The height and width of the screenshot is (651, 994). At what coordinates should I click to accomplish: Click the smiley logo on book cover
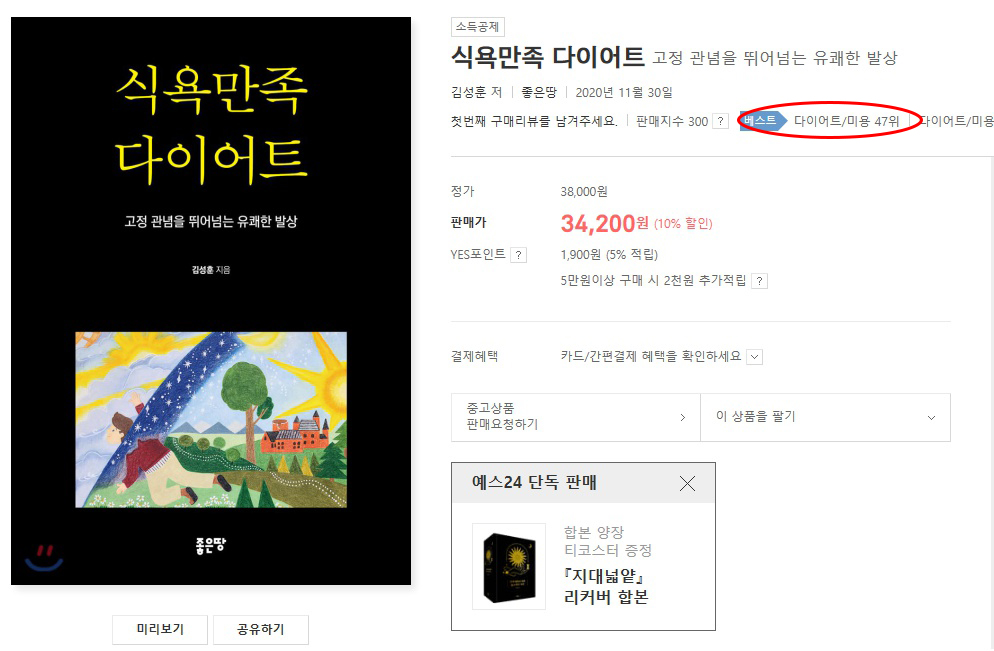tap(44, 558)
